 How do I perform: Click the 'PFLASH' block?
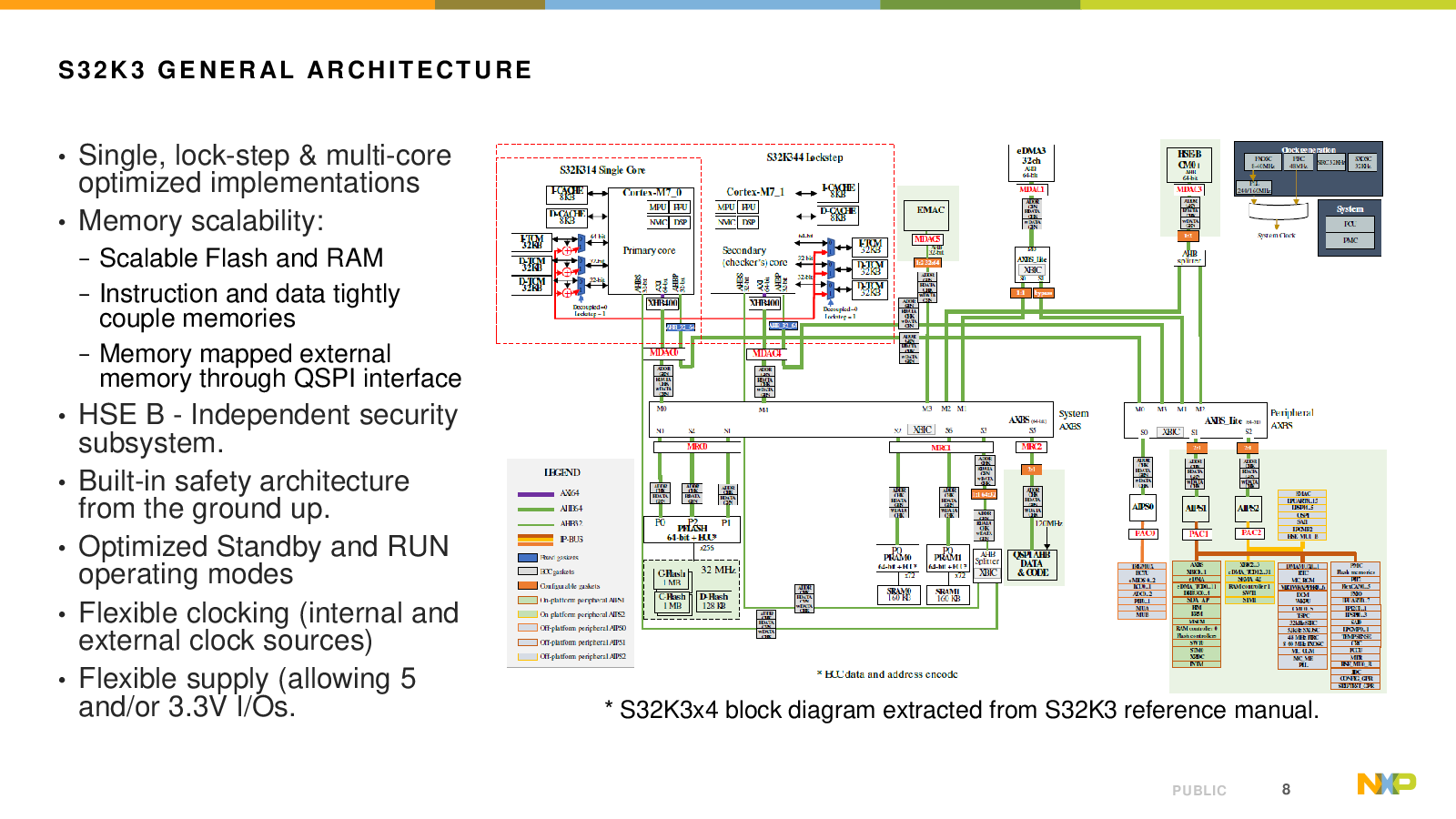(692, 530)
